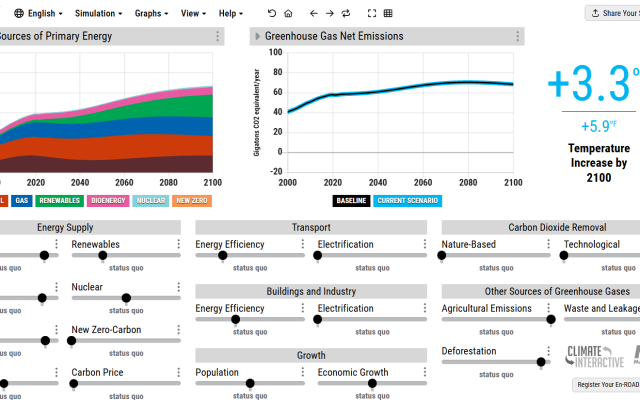640x400 pixels.
Task: Click the Economic Growth slider handle
Action: (372, 383)
